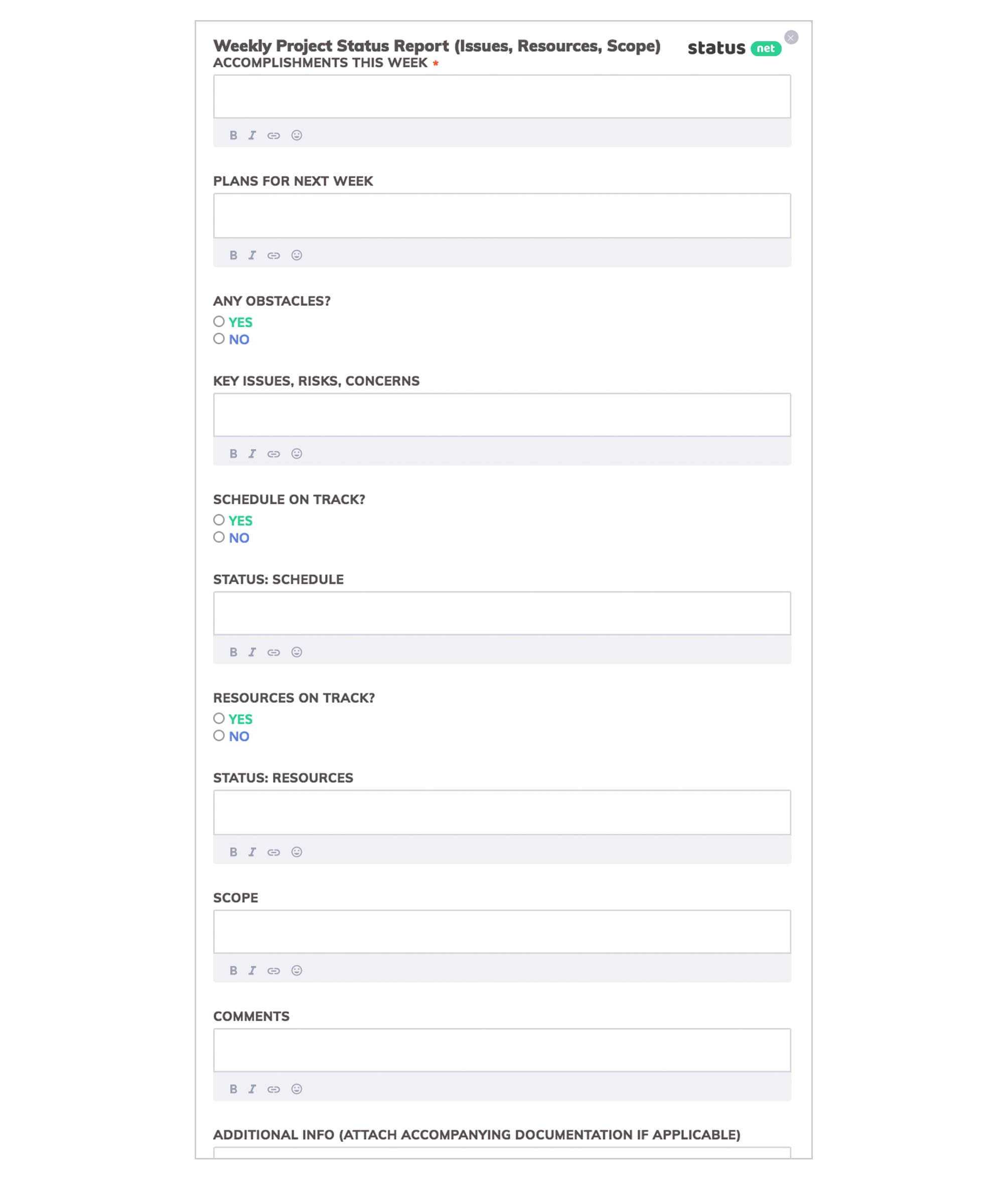The height and width of the screenshot is (1179, 1008).
Task: Click the Key Issues Risks Concerns text area
Action: 502,414
